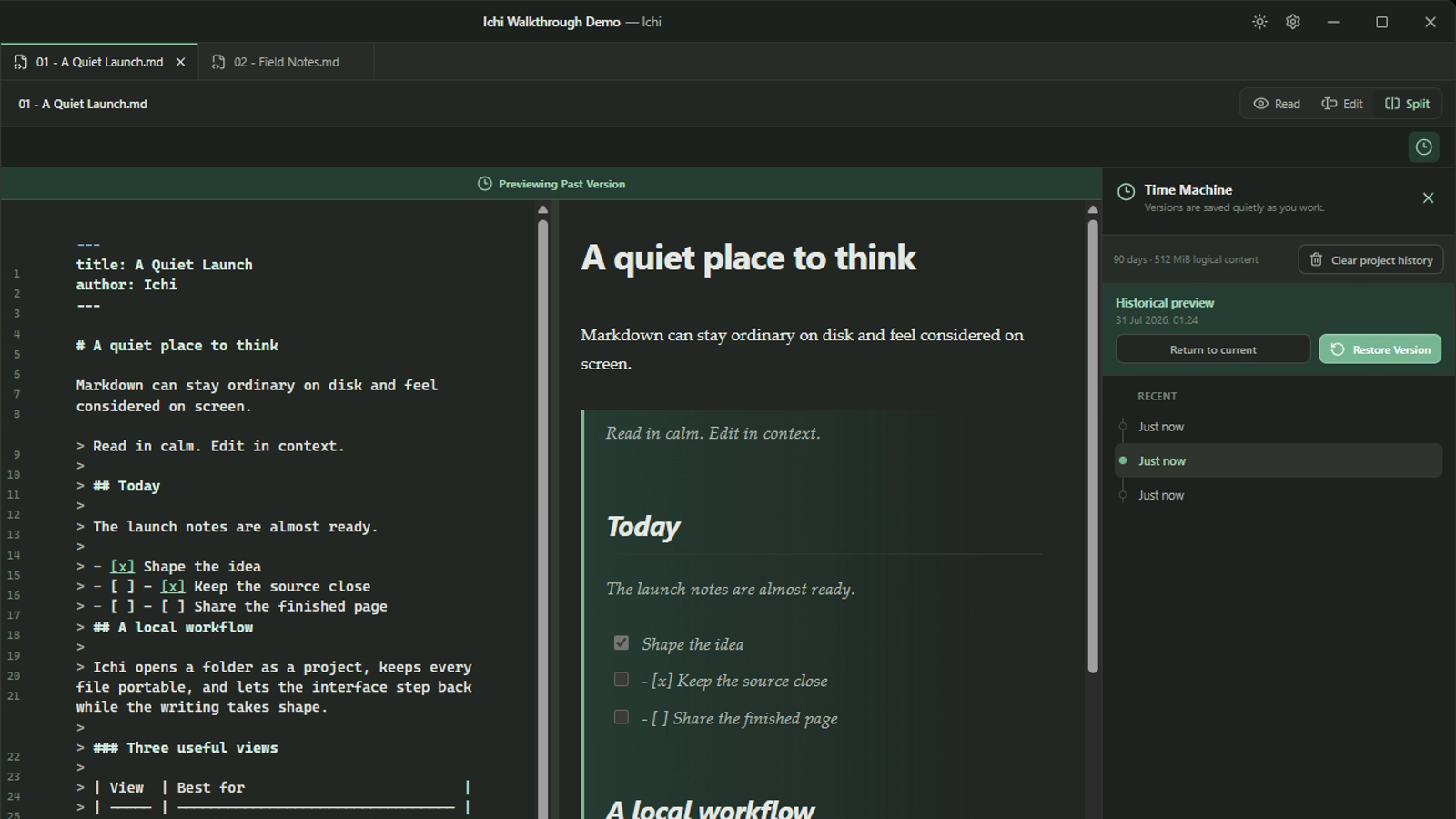Toggle the Keep the source close checkbox

coord(622,680)
